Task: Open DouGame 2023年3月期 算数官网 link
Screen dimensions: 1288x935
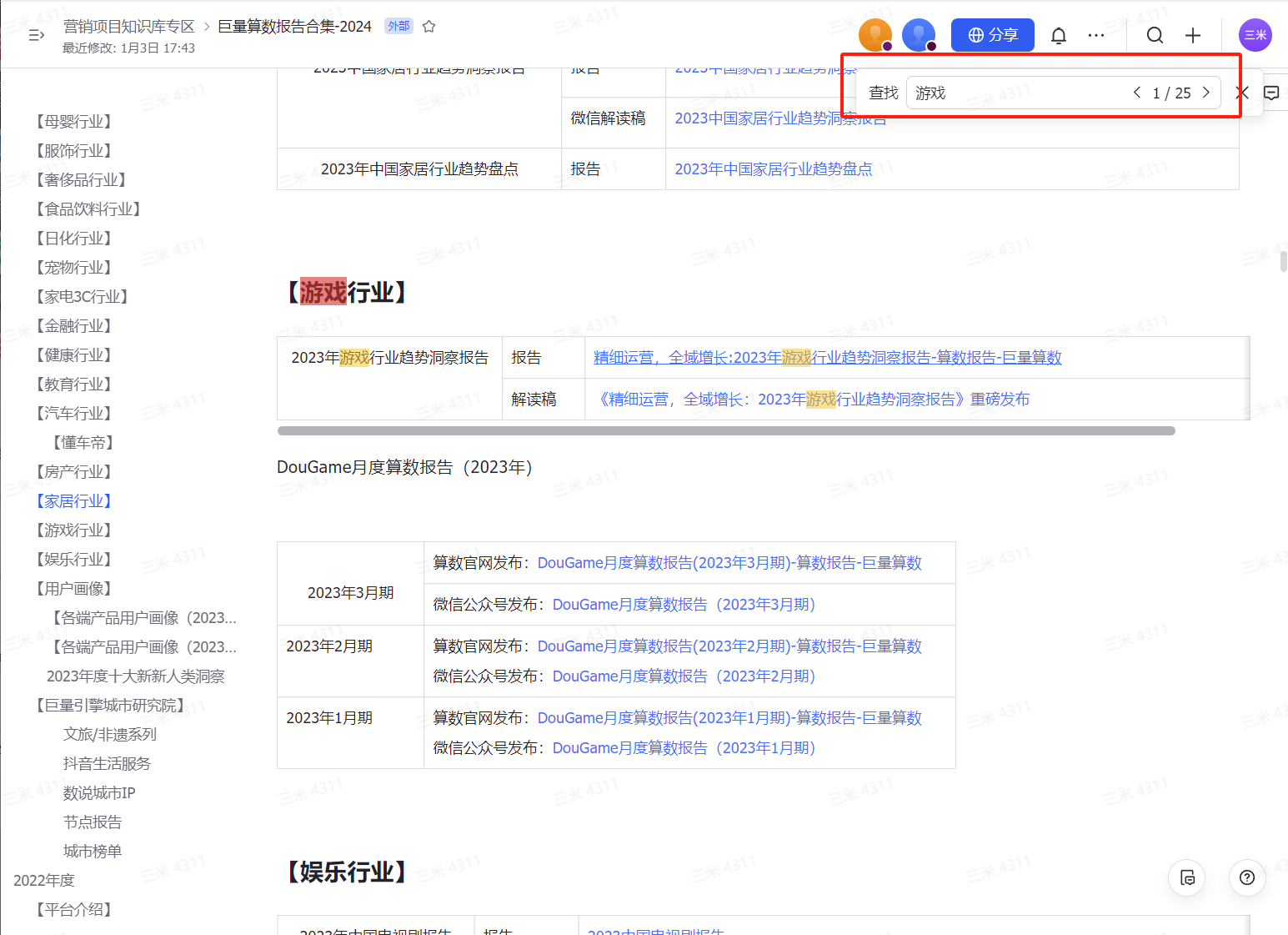Action: click(729, 563)
